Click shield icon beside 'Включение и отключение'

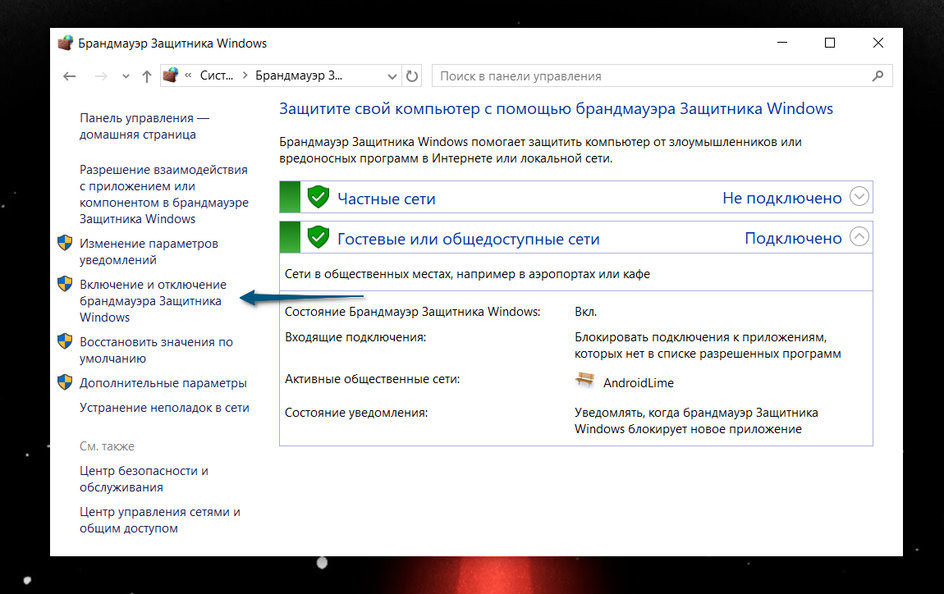[x=65, y=283]
